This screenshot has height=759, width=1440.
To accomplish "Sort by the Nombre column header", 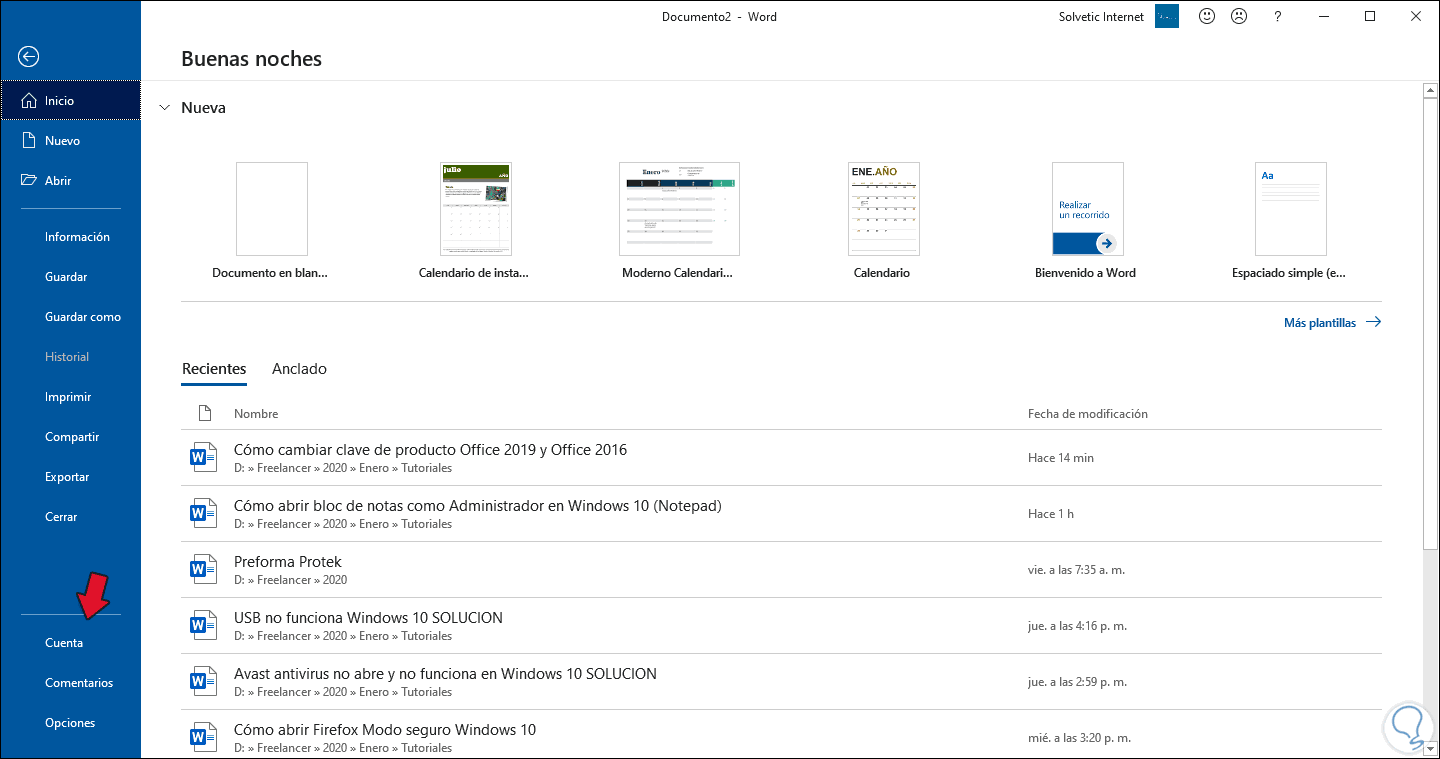I will [x=256, y=414].
